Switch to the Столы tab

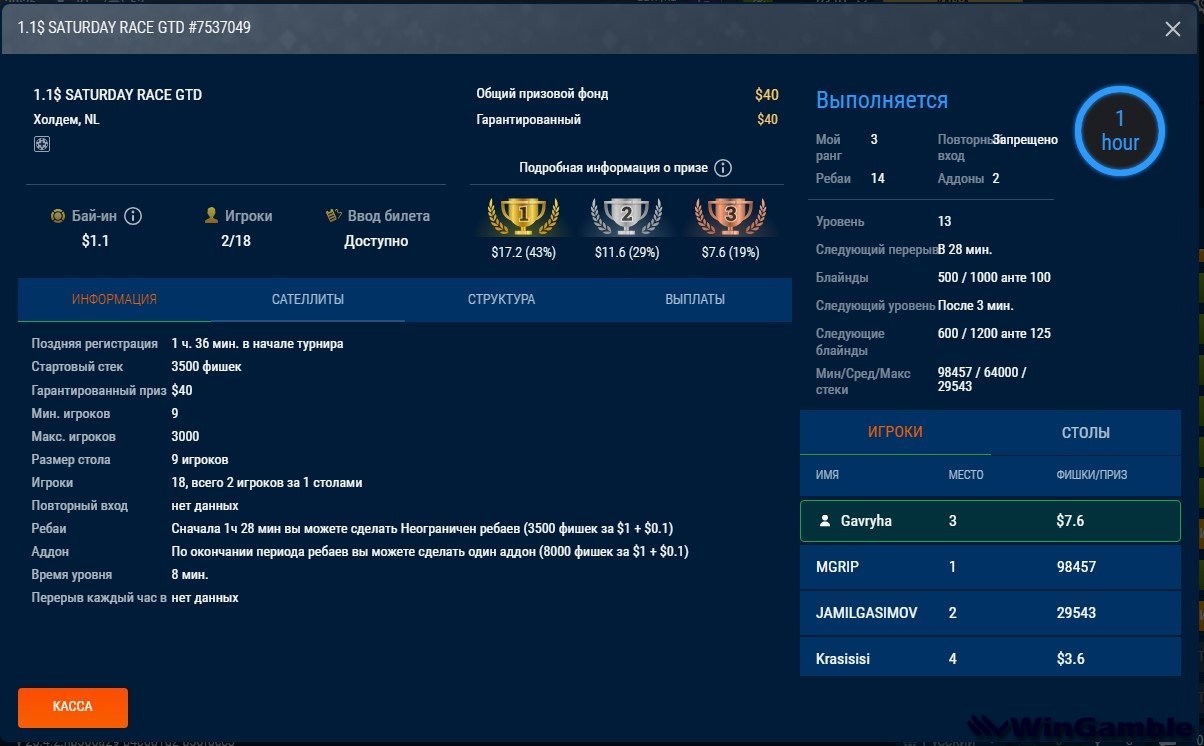click(x=1085, y=433)
